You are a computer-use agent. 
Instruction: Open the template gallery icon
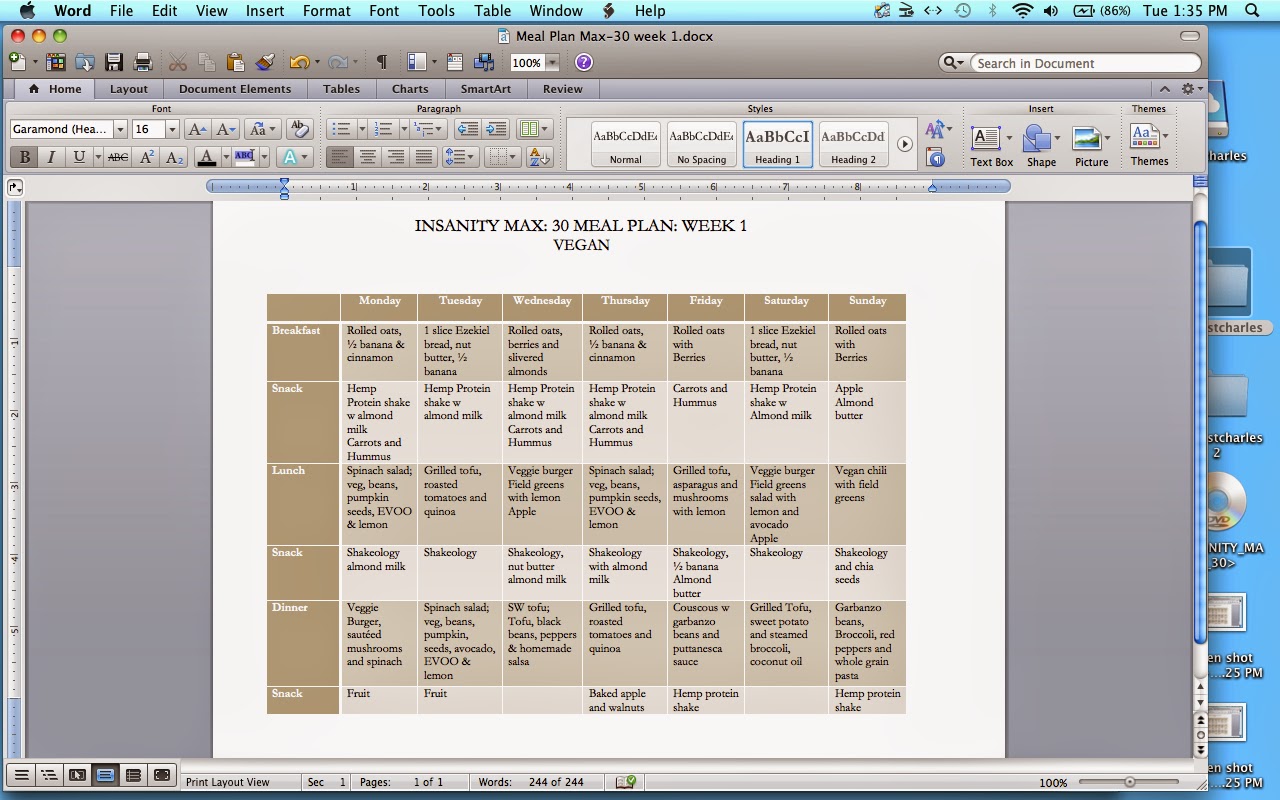click(55, 62)
